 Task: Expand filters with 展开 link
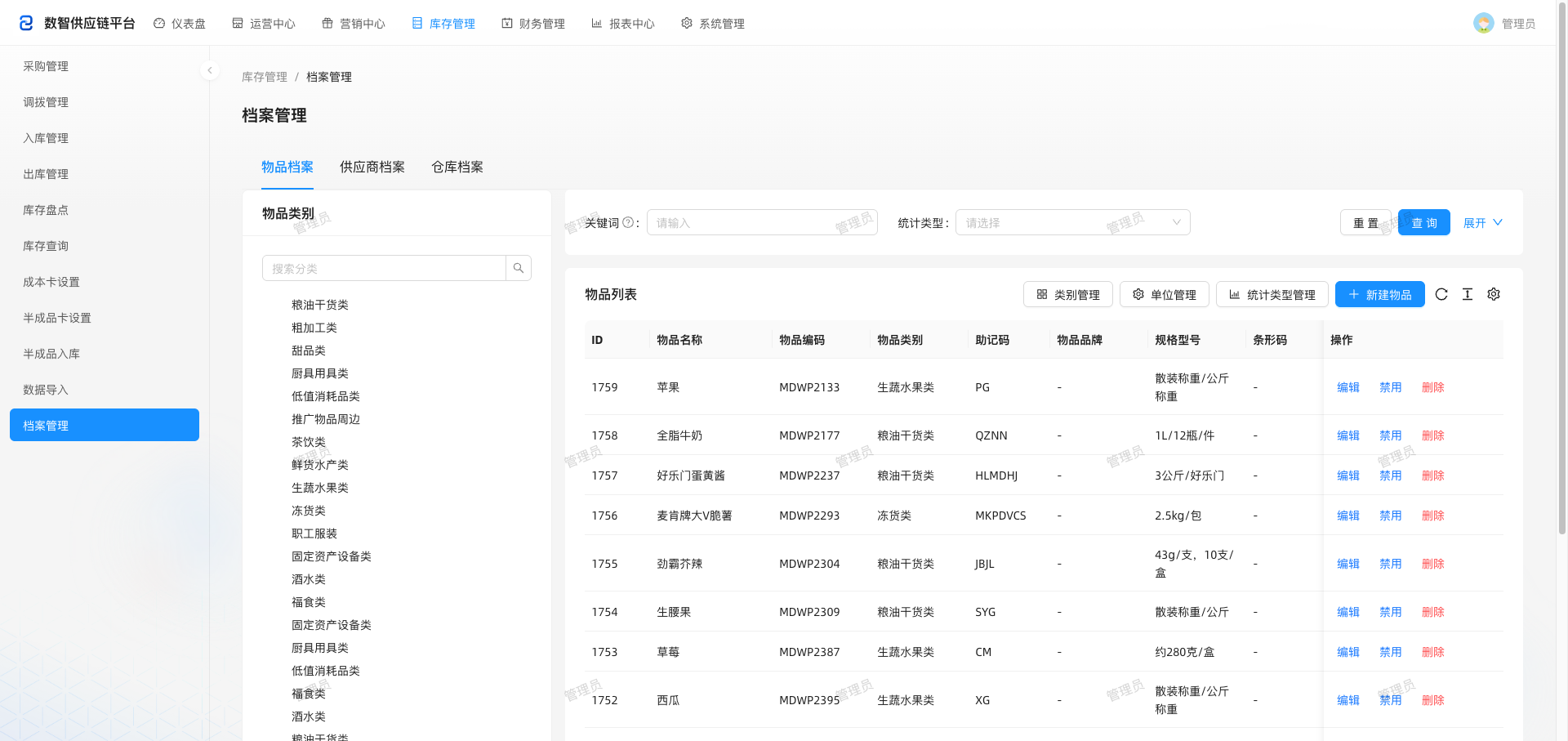pyautogui.click(x=1482, y=223)
